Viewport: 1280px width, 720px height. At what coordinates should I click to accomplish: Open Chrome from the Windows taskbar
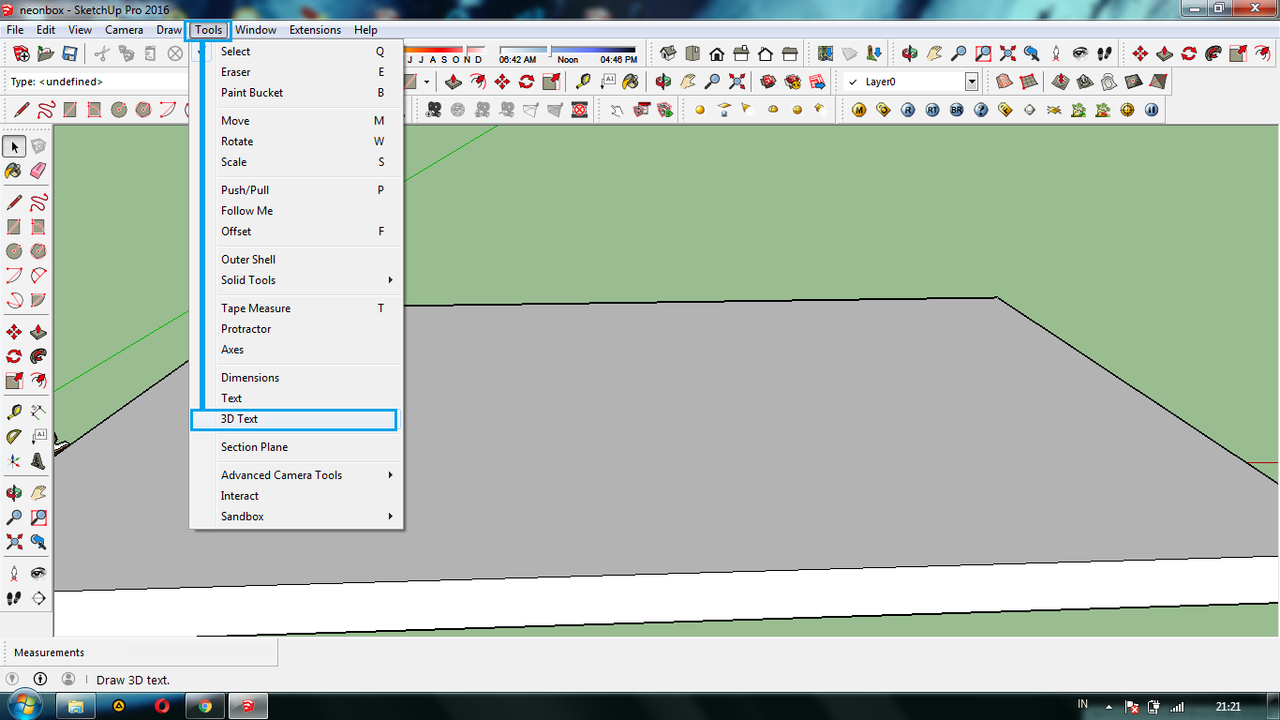[x=204, y=706]
